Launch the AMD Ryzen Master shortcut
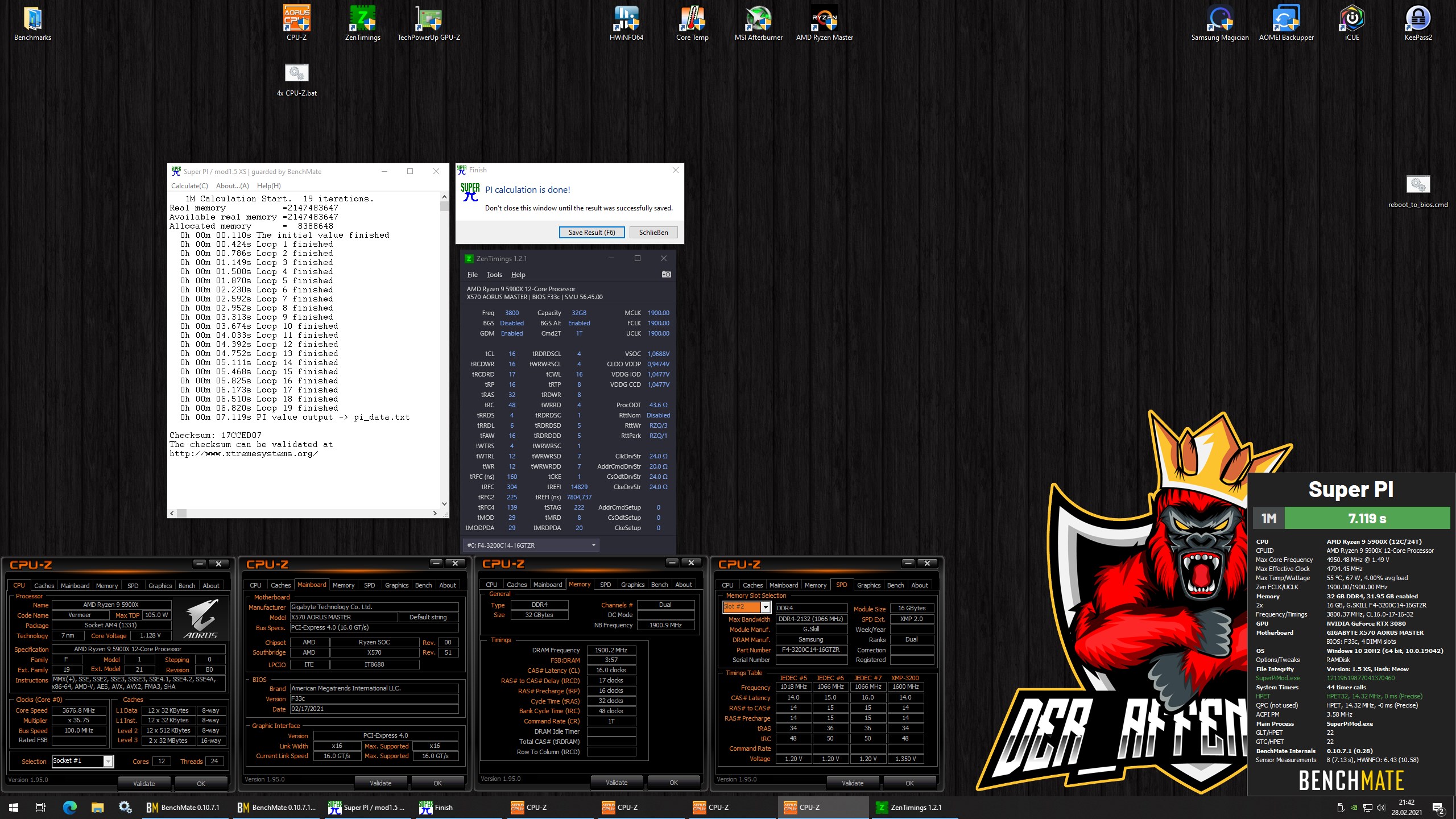Image resolution: width=1456 pixels, height=819 pixels. pyautogui.click(x=824, y=24)
